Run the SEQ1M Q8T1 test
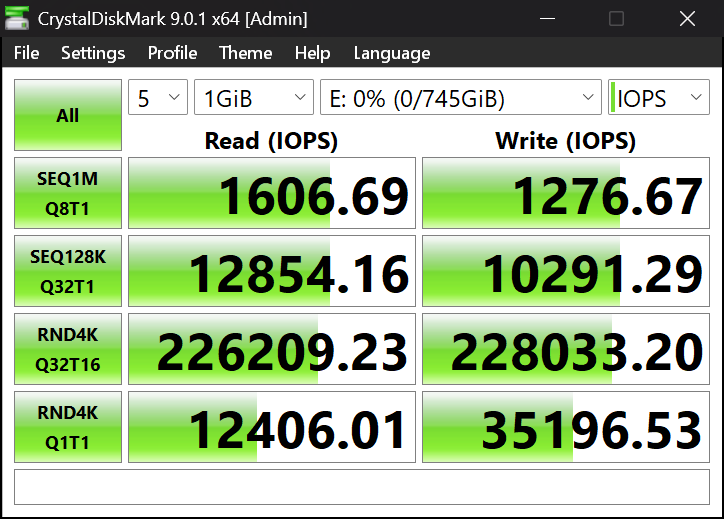This screenshot has width=724, height=519. 68,193
